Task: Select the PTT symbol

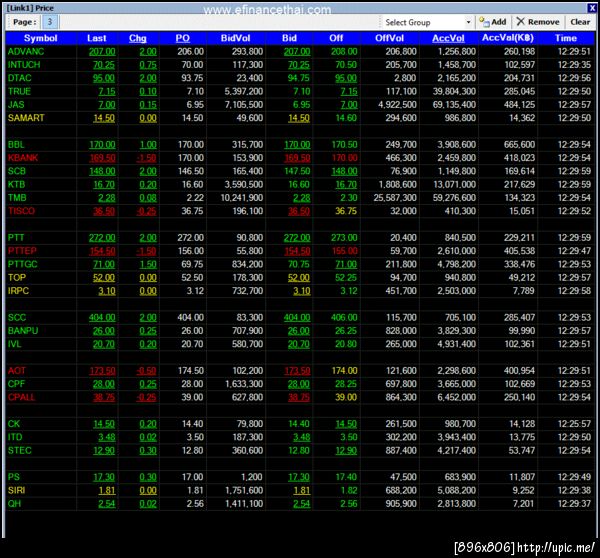Action: (16, 238)
